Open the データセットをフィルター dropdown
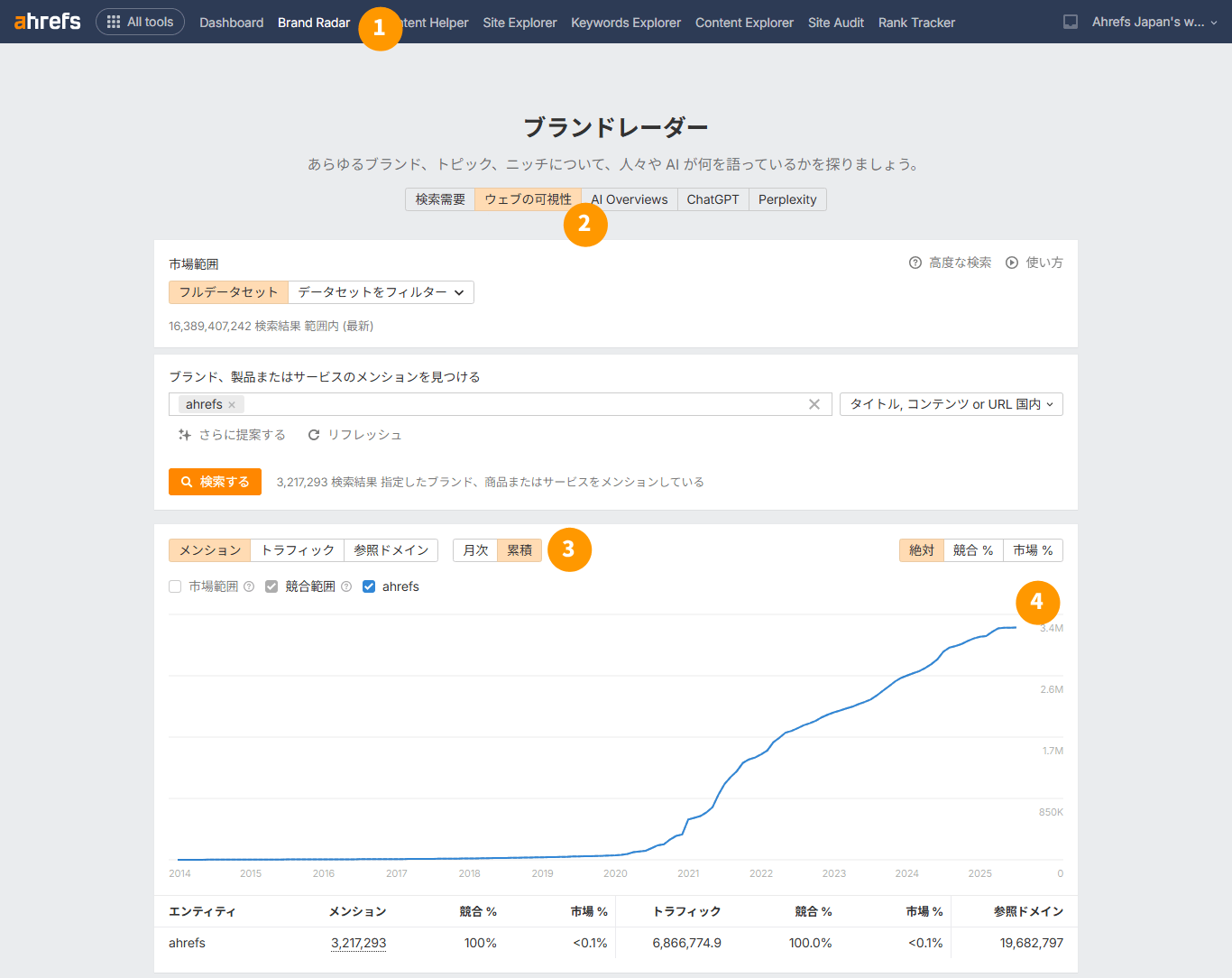 pyautogui.click(x=381, y=292)
